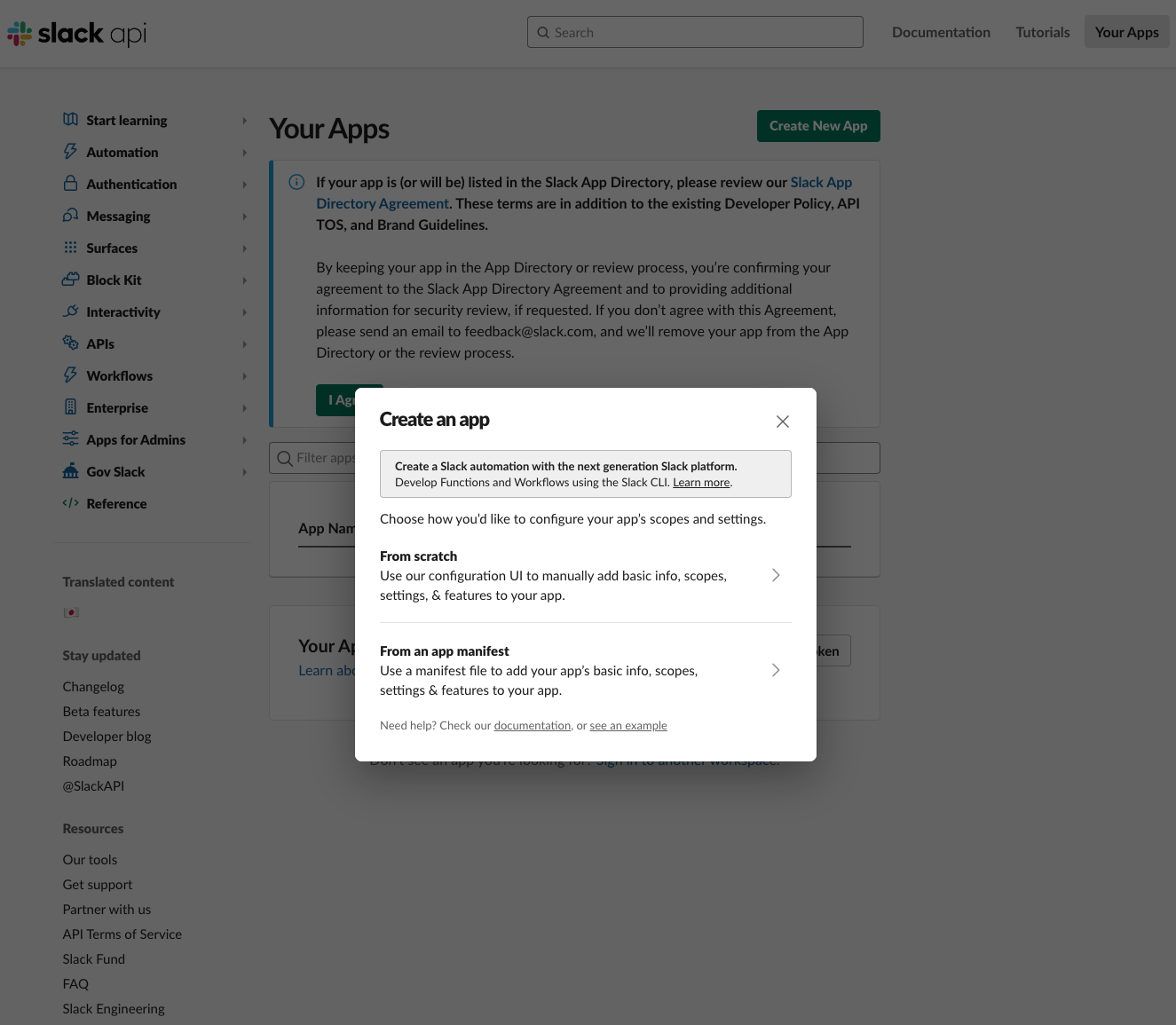
Task: Click the Automation lightning icon
Action: [71, 152]
